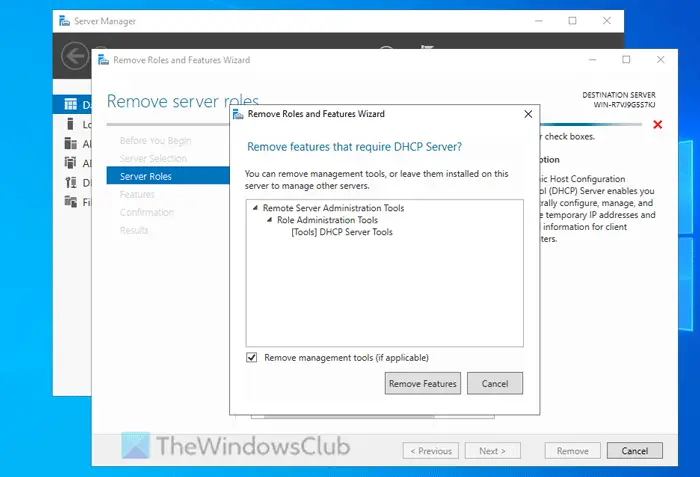700x477 pixels.
Task: Select the DHCP role icon in Server Manager sidebar
Action: coord(71,182)
